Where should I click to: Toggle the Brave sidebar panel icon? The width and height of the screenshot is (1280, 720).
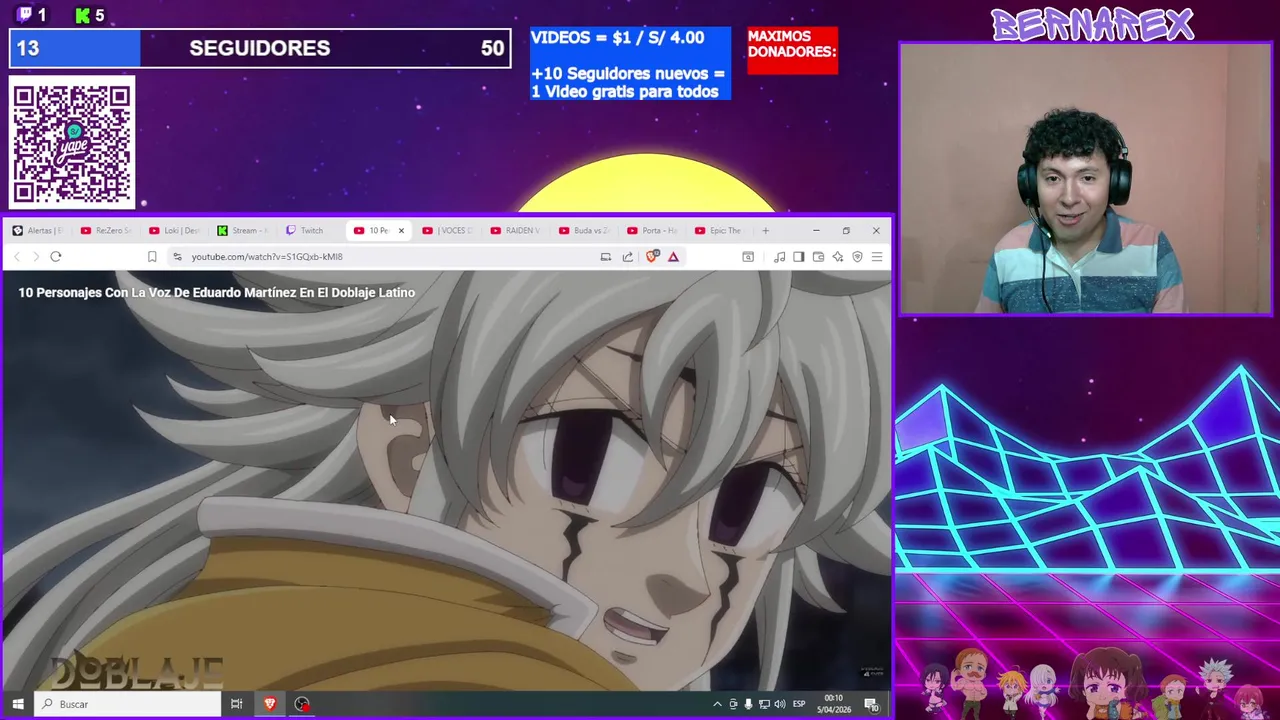tap(798, 257)
